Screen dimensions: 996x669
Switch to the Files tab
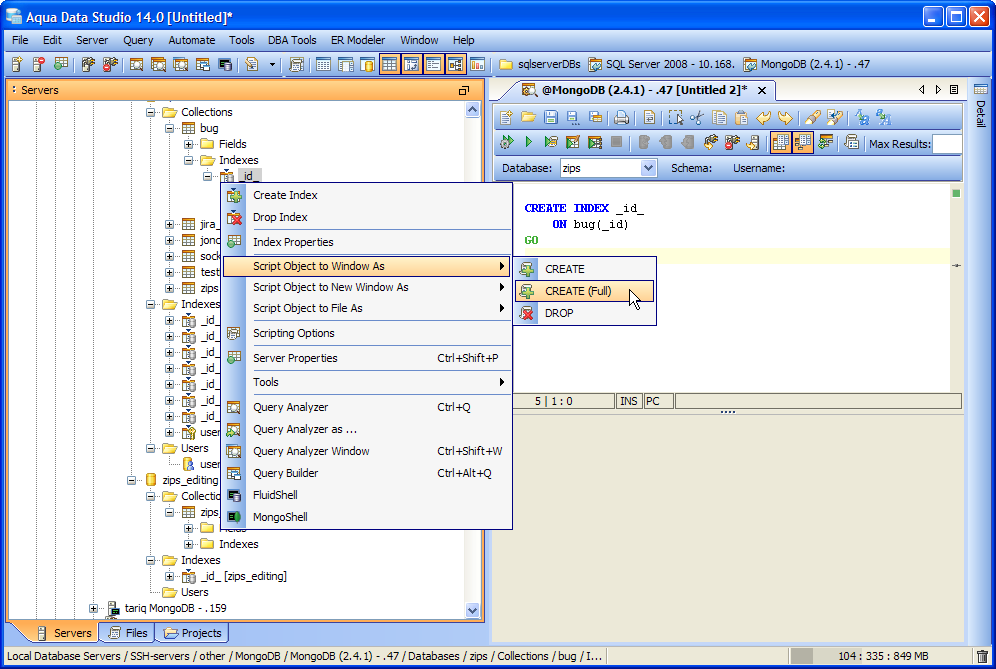tap(128, 633)
